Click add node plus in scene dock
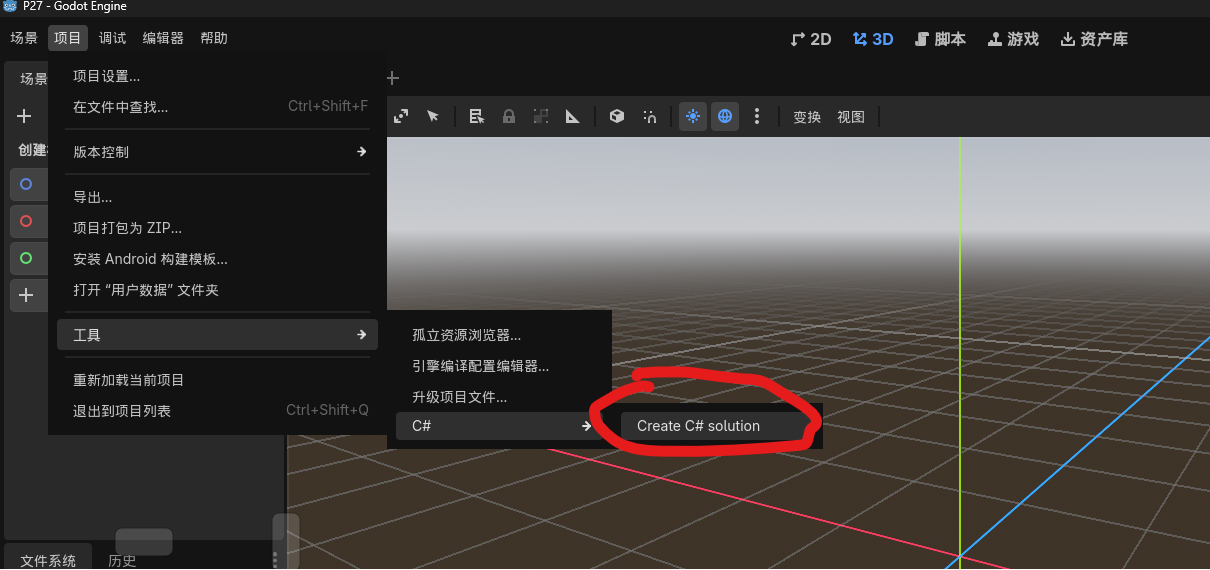1210x570 pixels. pyautogui.click(x=24, y=116)
